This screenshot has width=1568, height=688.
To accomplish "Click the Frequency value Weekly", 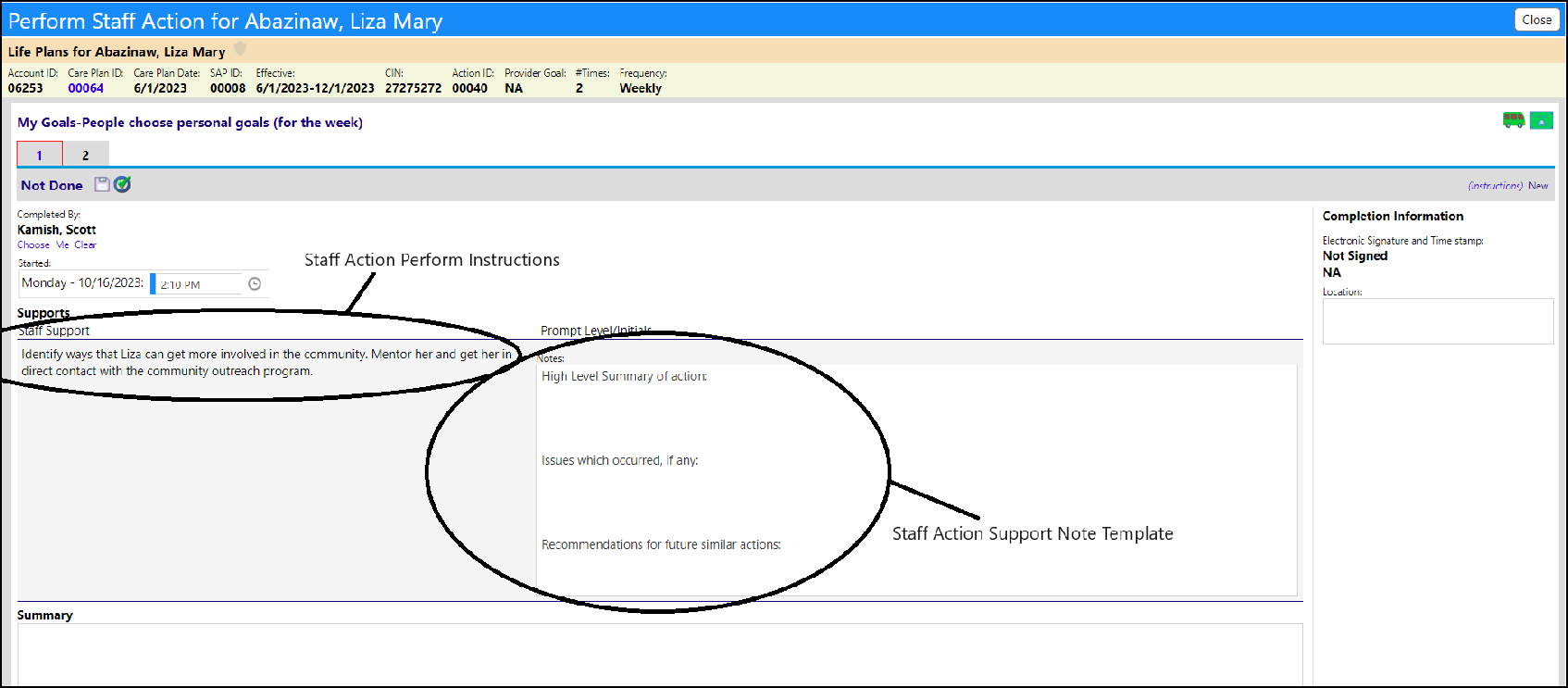I will pyautogui.click(x=641, y=88).
